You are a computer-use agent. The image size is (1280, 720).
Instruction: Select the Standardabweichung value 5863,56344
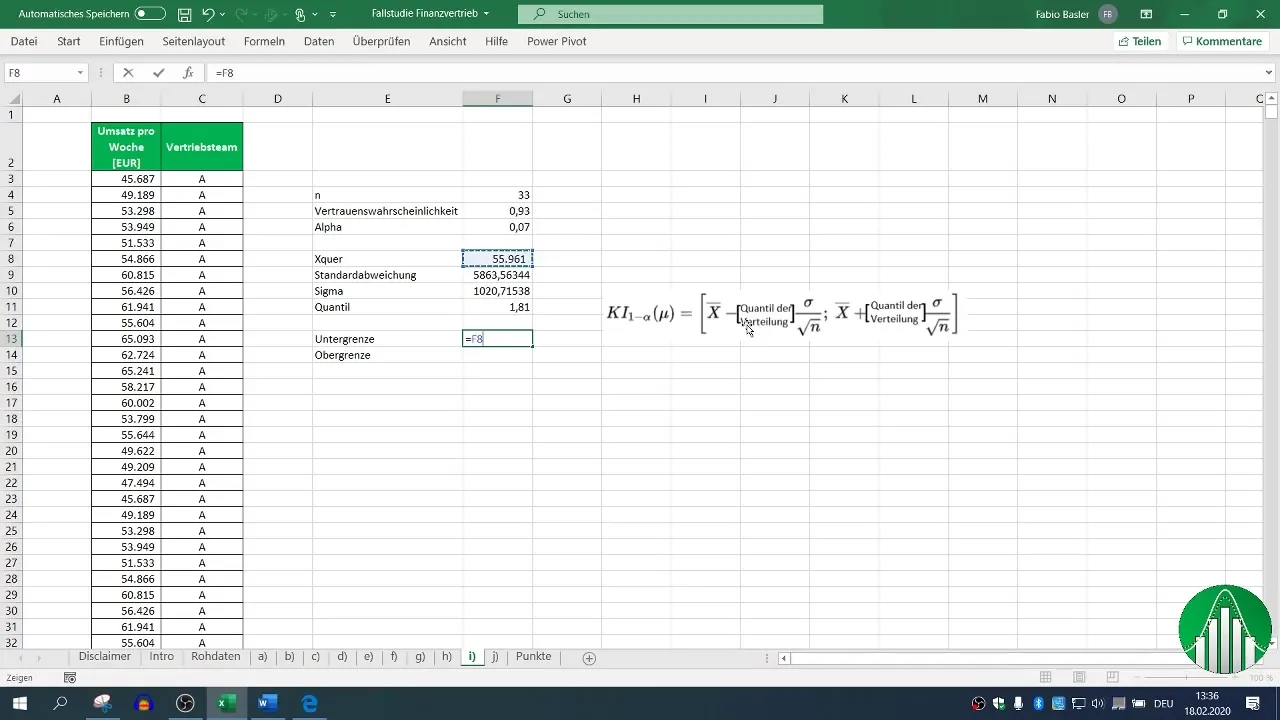[497, 275]
